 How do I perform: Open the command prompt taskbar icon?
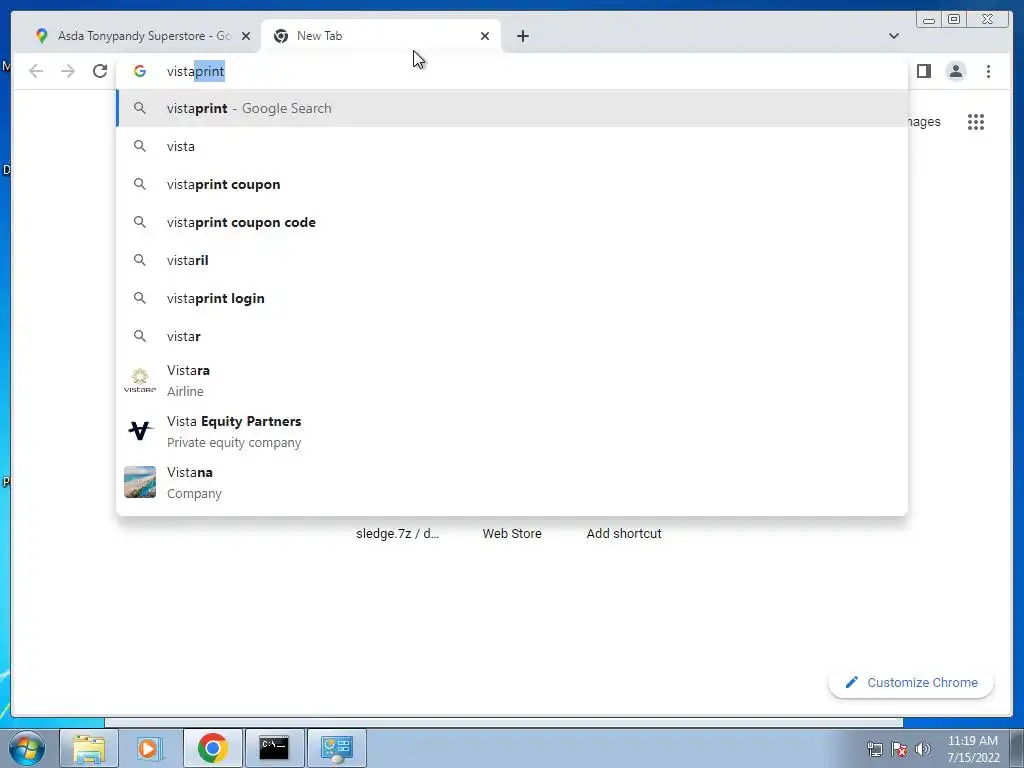[274, 748]
